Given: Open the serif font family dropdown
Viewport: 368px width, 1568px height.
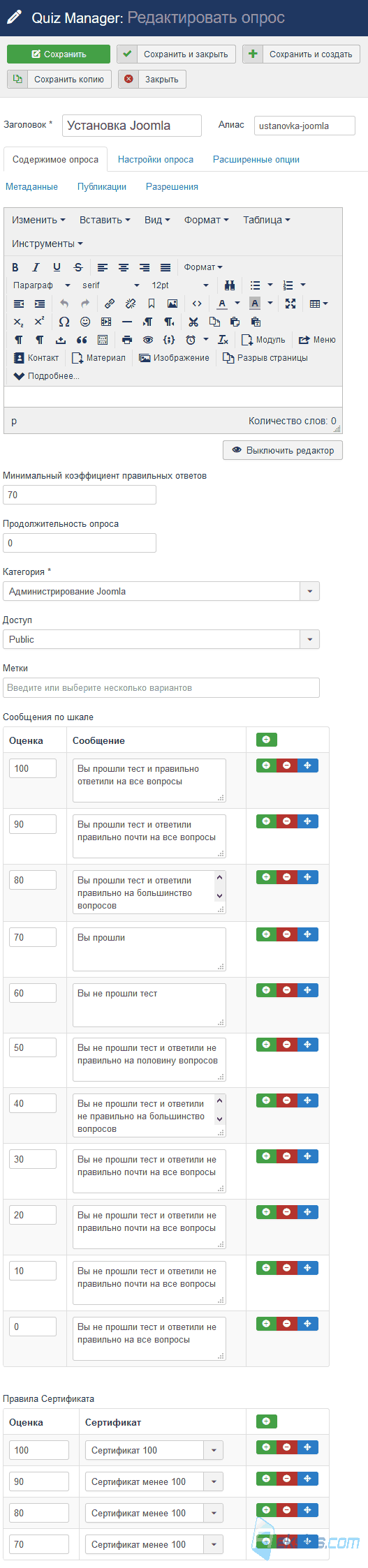Looking at the screenshot, I should tap(110, 285).
